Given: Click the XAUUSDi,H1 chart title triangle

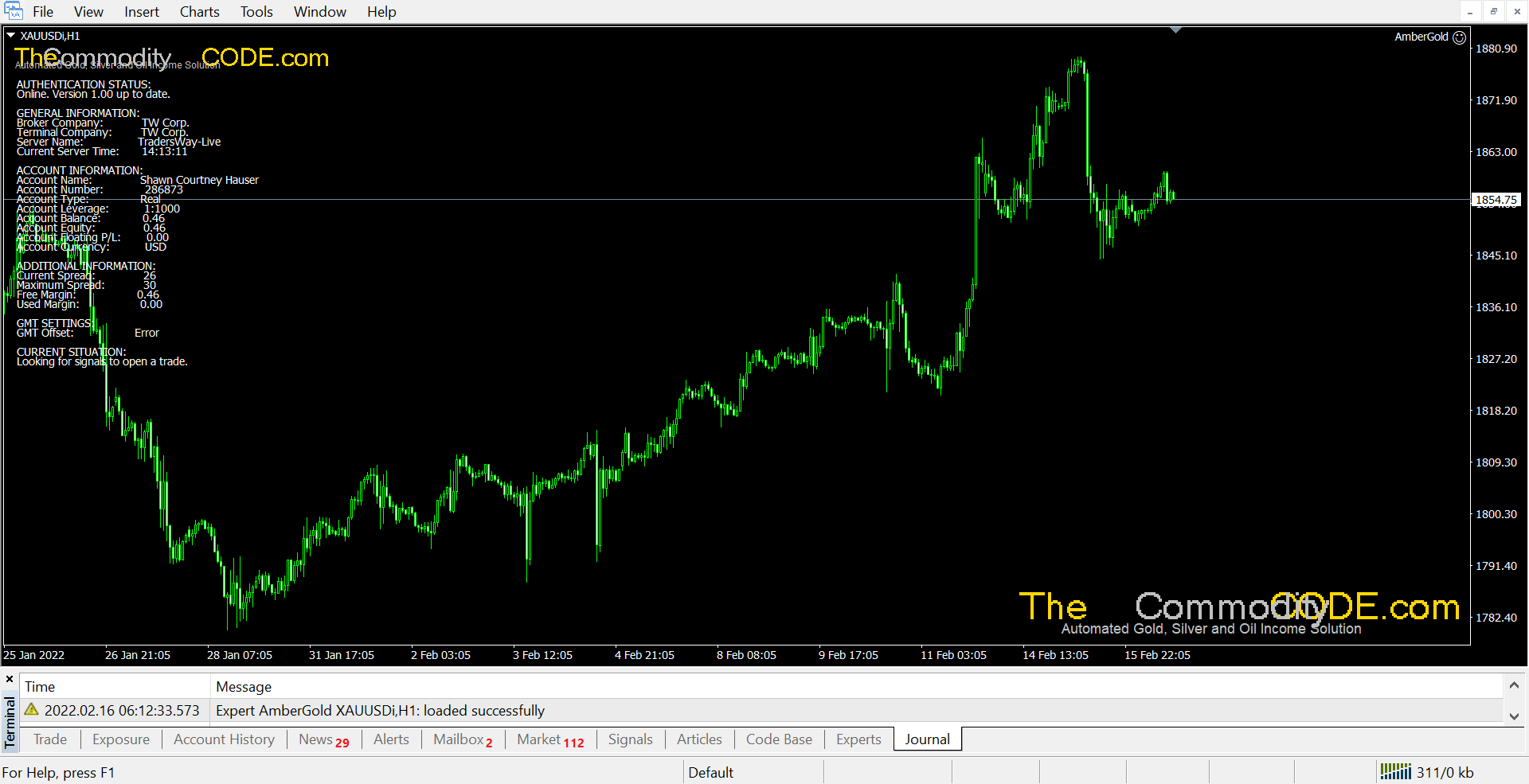Looking at the screenshot, I should pos(11,36).
